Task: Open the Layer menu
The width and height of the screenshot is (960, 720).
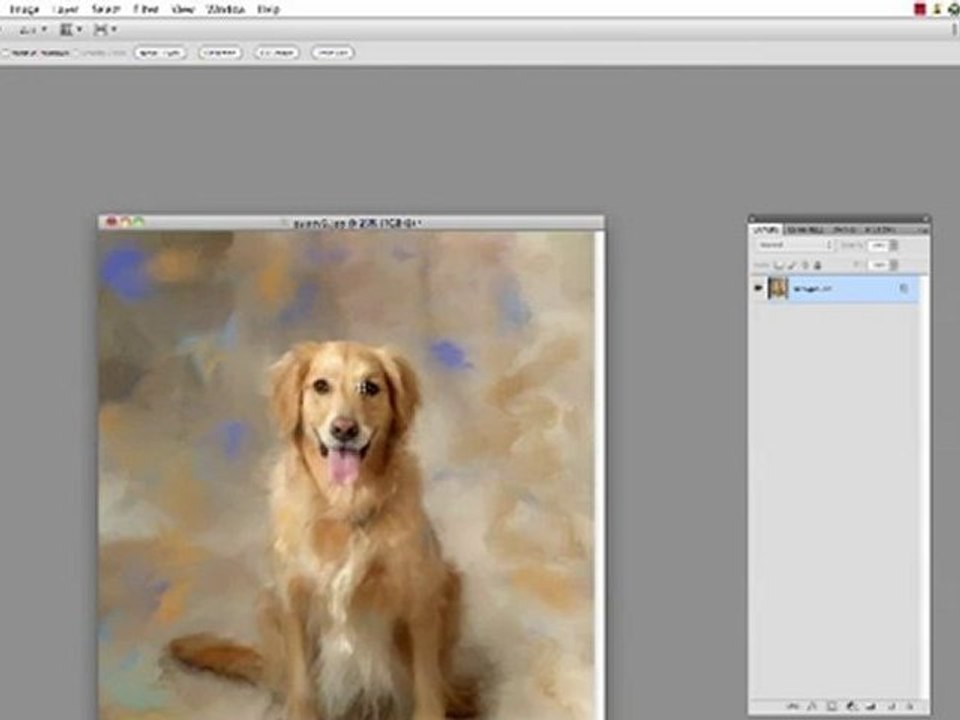Action: [65, 9]
